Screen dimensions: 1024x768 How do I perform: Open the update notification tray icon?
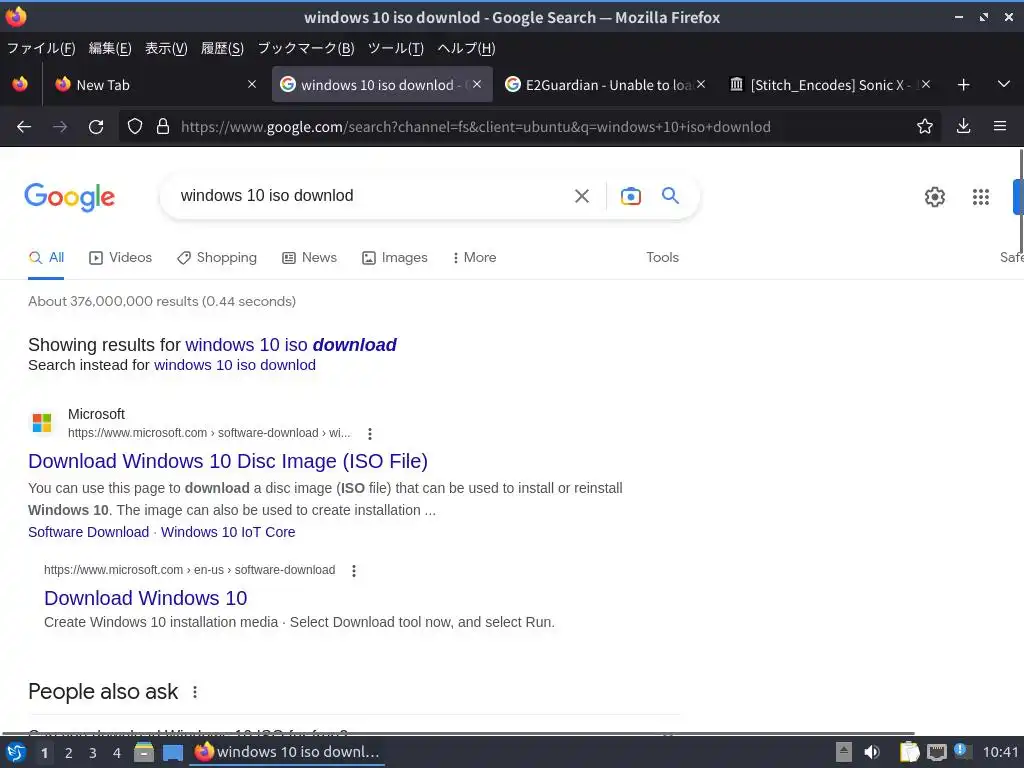(x=961, y=751)
